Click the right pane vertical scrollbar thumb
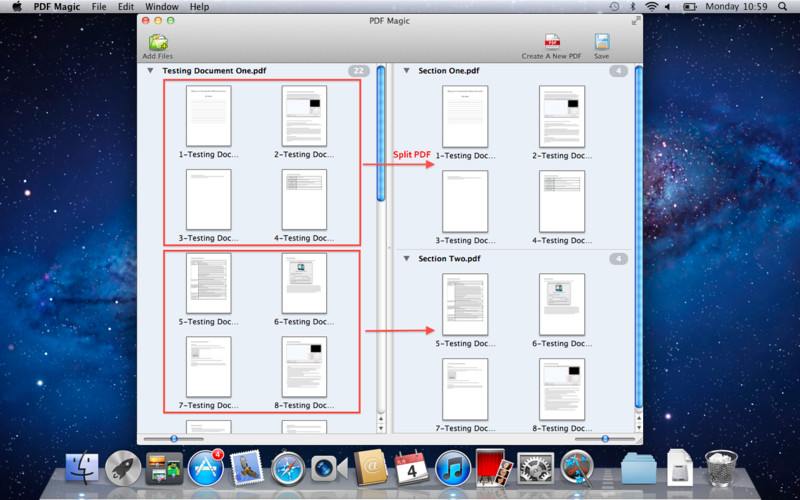800x500 pixels. (639, 237)
